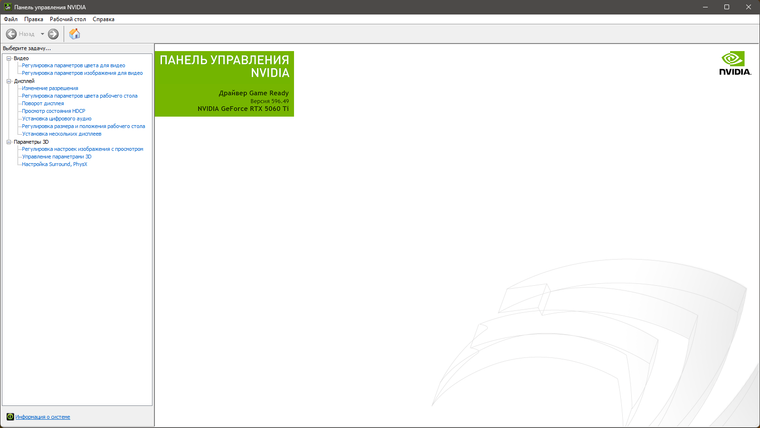Collapse the Параметры 3D tree node
Image resolution: width=760 pixels, height=428 pixels.
point(9,142)
